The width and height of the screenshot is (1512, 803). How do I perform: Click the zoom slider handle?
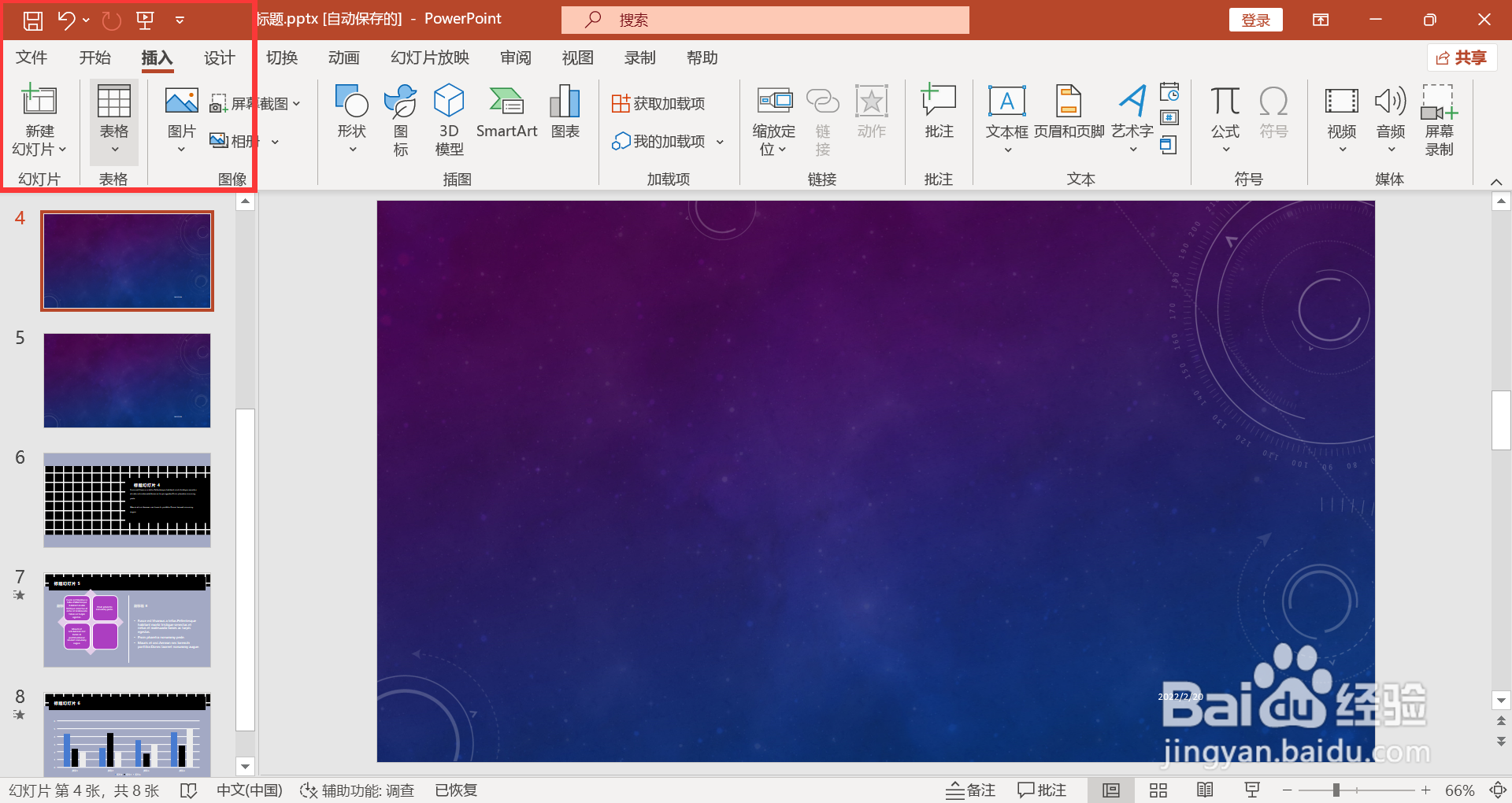point(1336,790)
